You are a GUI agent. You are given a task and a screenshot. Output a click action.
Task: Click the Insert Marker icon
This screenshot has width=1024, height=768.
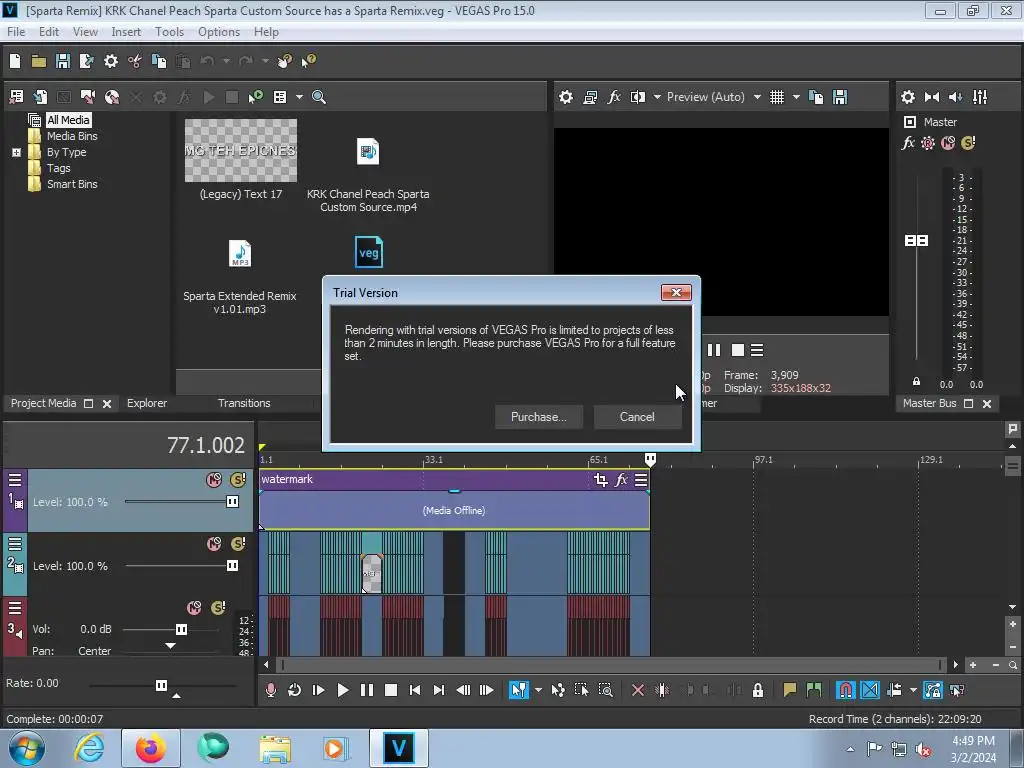(x=790, y=690)
